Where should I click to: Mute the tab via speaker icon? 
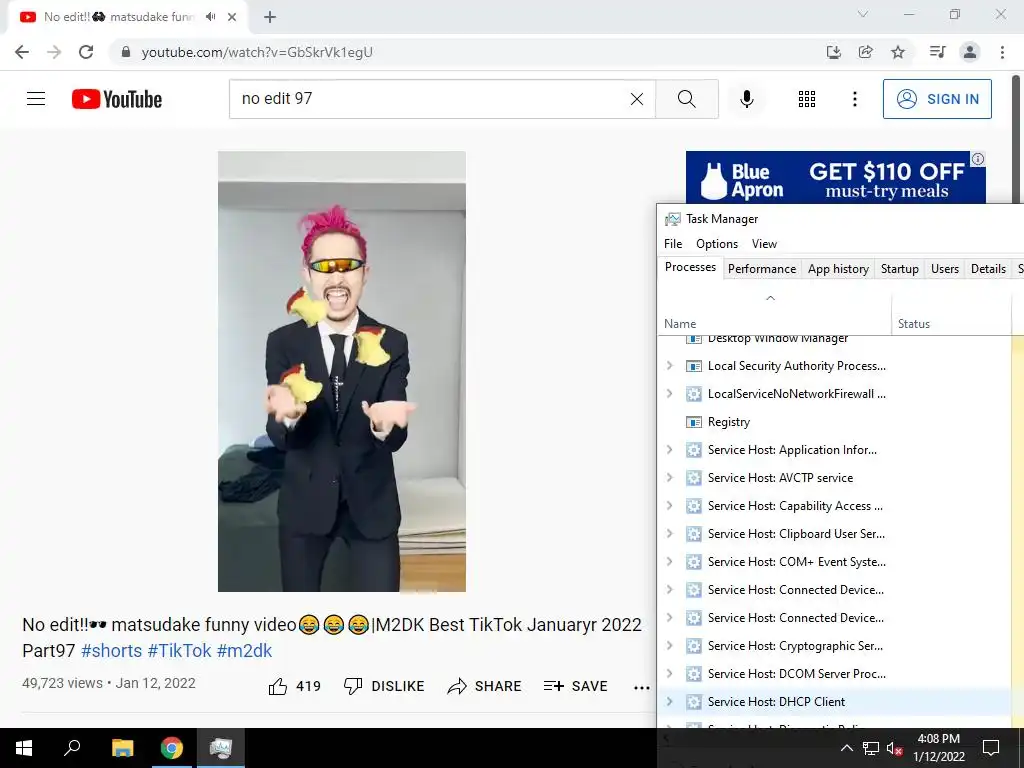coord(210,17)
